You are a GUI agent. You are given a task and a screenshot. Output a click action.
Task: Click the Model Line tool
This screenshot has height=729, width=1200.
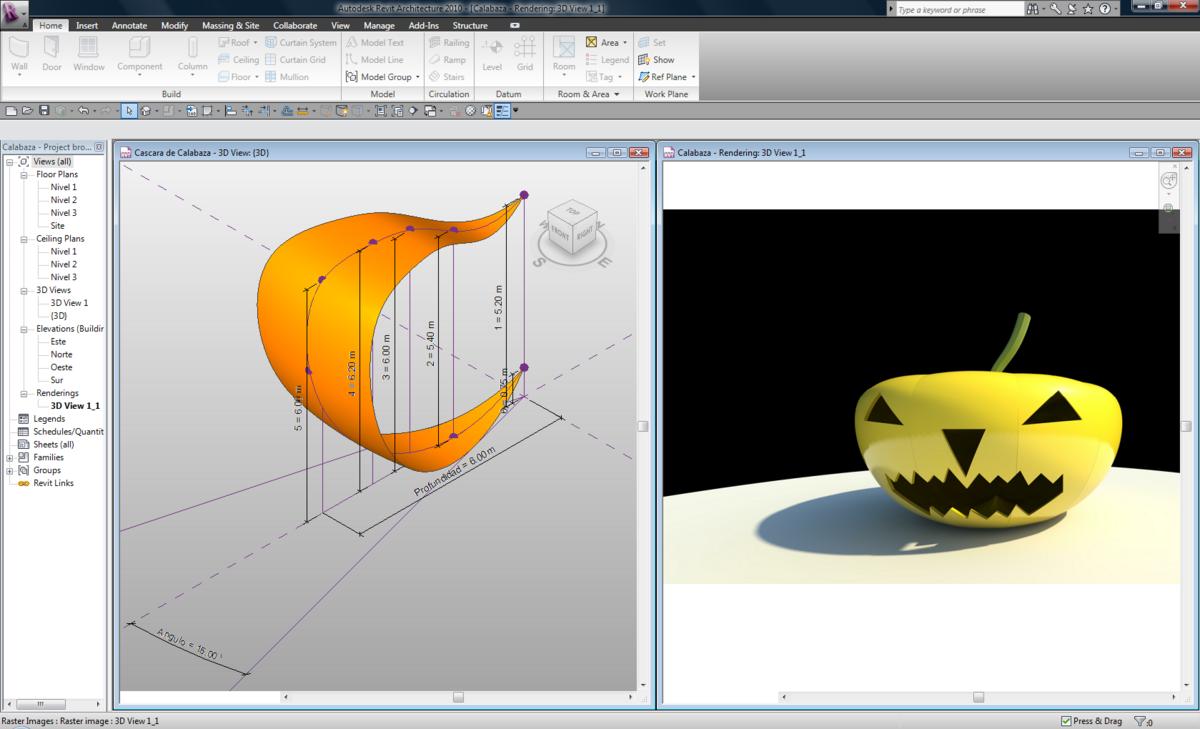[x=375, y=60]
